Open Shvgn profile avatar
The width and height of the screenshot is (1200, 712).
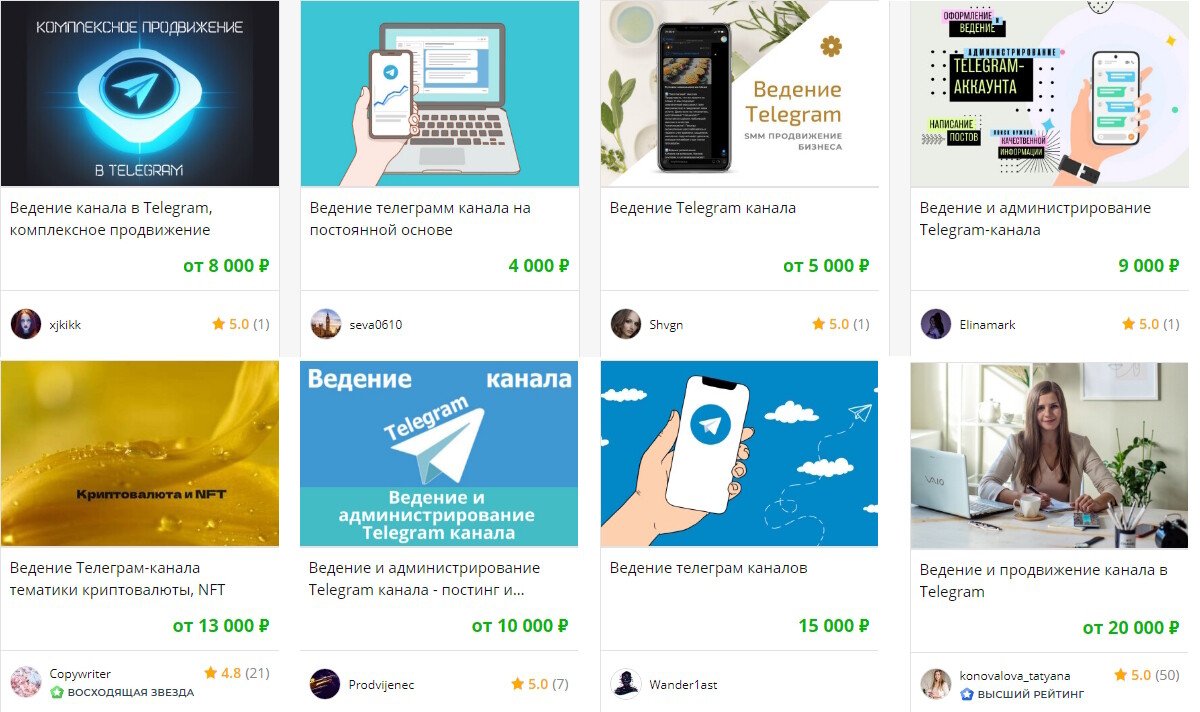pos(626,324)
